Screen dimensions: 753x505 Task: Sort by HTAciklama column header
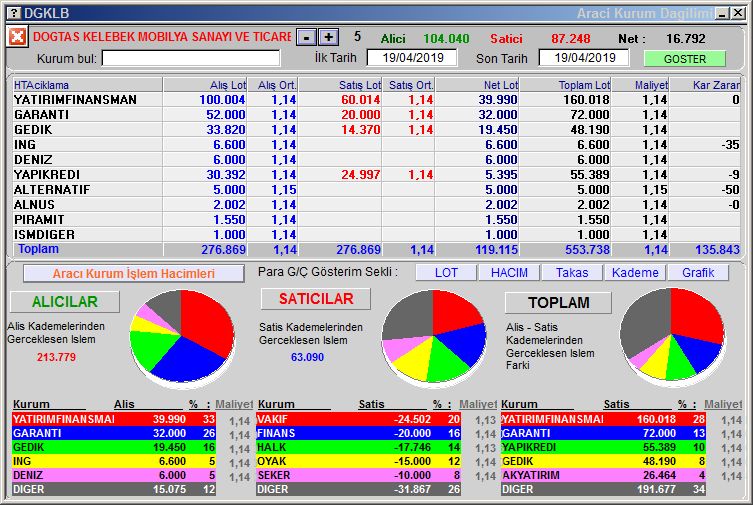point(87,85)
